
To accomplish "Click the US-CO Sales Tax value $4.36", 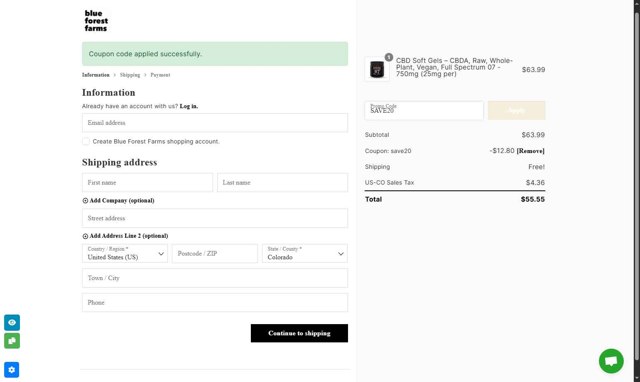I will pos(535,183).
